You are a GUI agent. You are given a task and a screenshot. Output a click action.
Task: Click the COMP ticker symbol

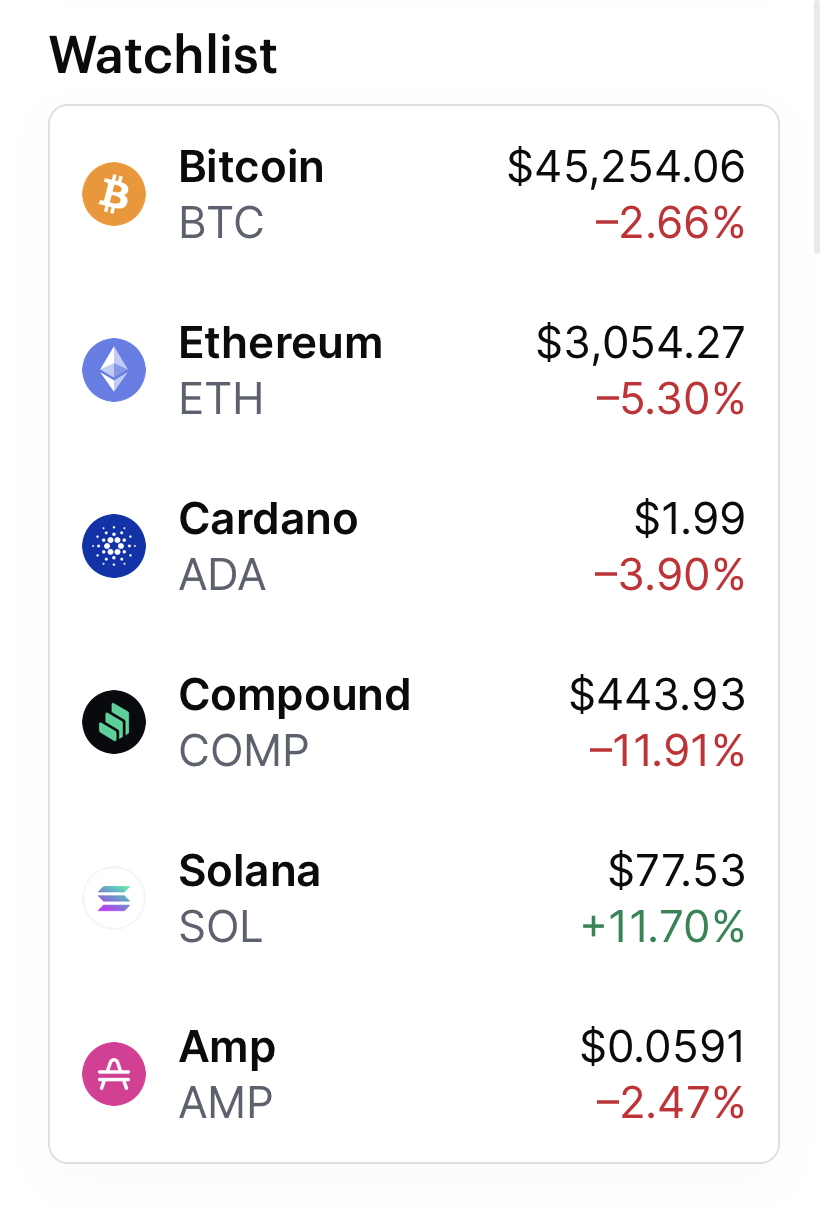[x=244, y=751]
